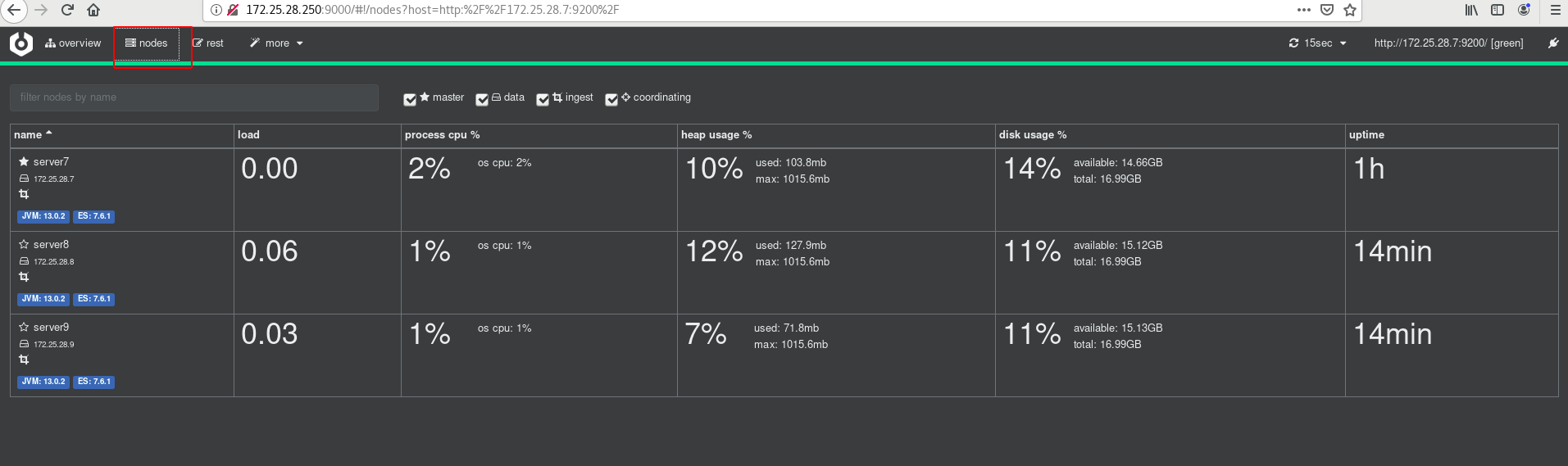Sort nodes by the load column header
Image resolution: width=1568 pixels, height=466 pixels.
coord(248,135)
